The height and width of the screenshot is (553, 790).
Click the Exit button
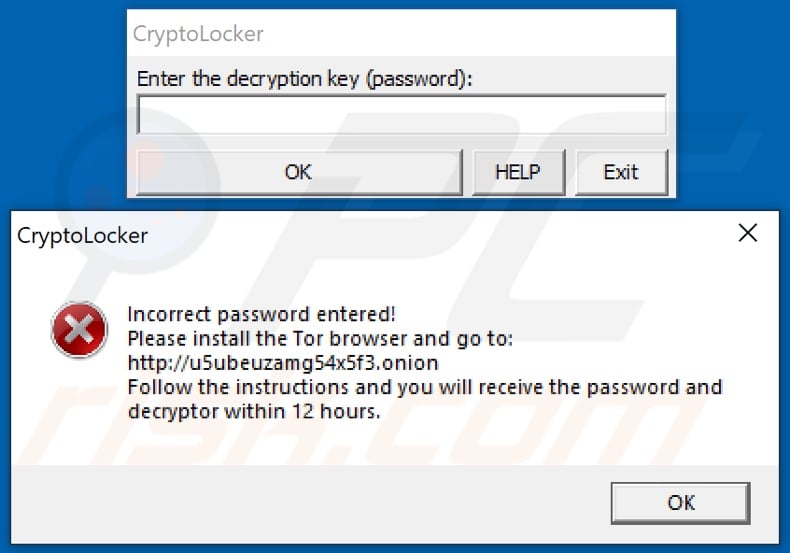click(620, 172)
